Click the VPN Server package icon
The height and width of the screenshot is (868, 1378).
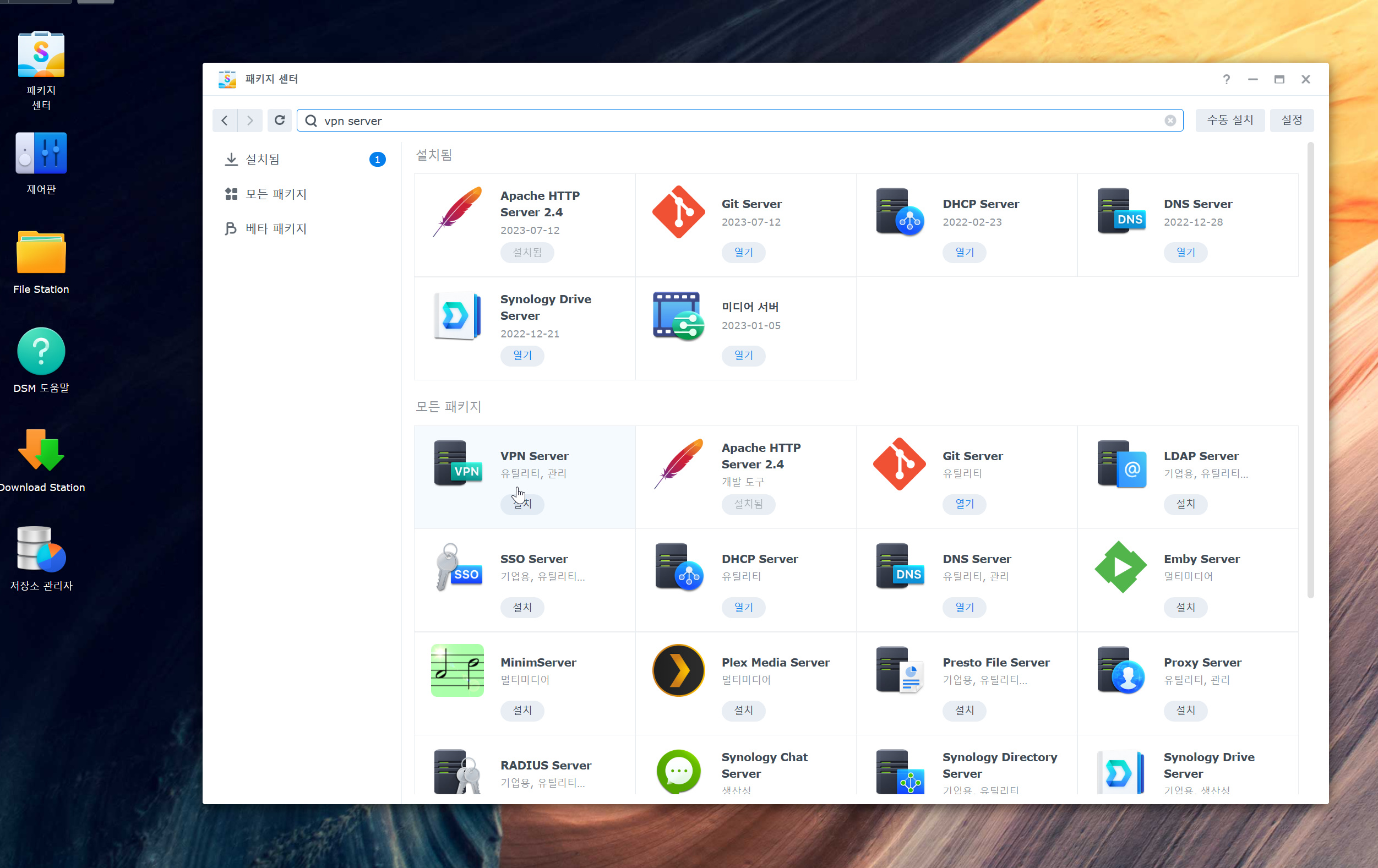tap(457, 463)
